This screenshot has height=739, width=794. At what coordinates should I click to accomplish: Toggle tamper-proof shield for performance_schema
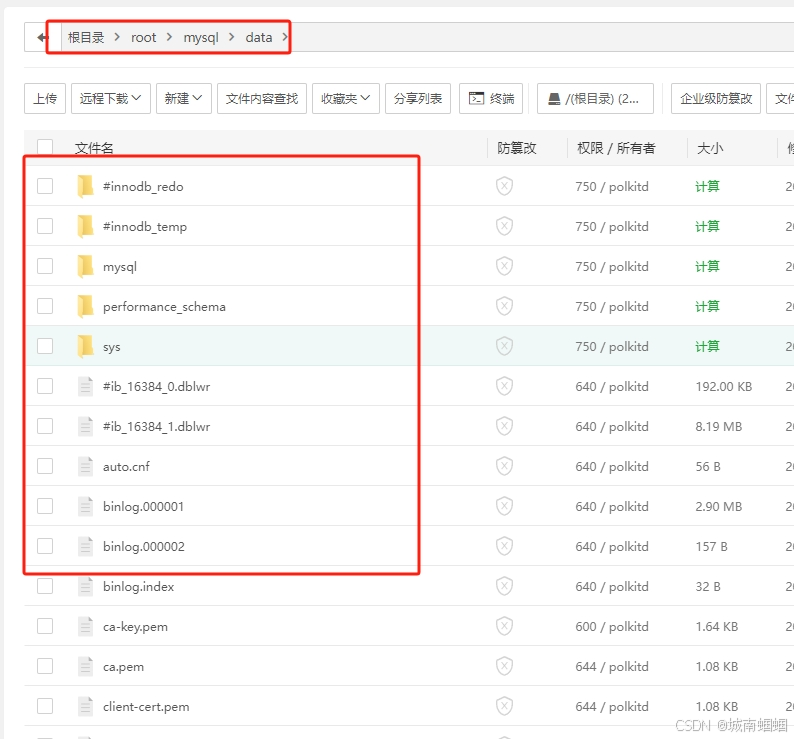point(504,306)
